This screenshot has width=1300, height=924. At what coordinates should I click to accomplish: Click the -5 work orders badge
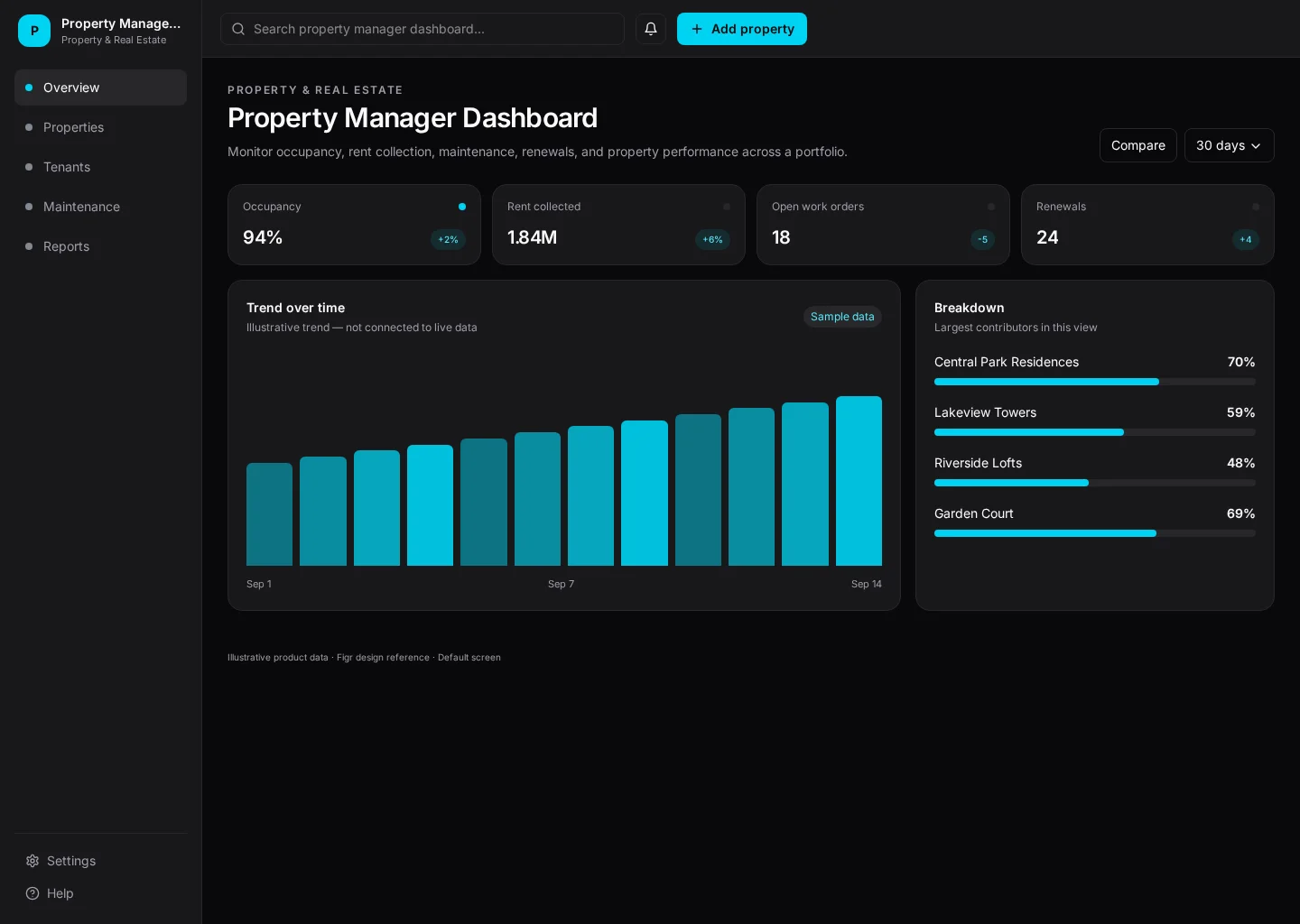[982, 239]
